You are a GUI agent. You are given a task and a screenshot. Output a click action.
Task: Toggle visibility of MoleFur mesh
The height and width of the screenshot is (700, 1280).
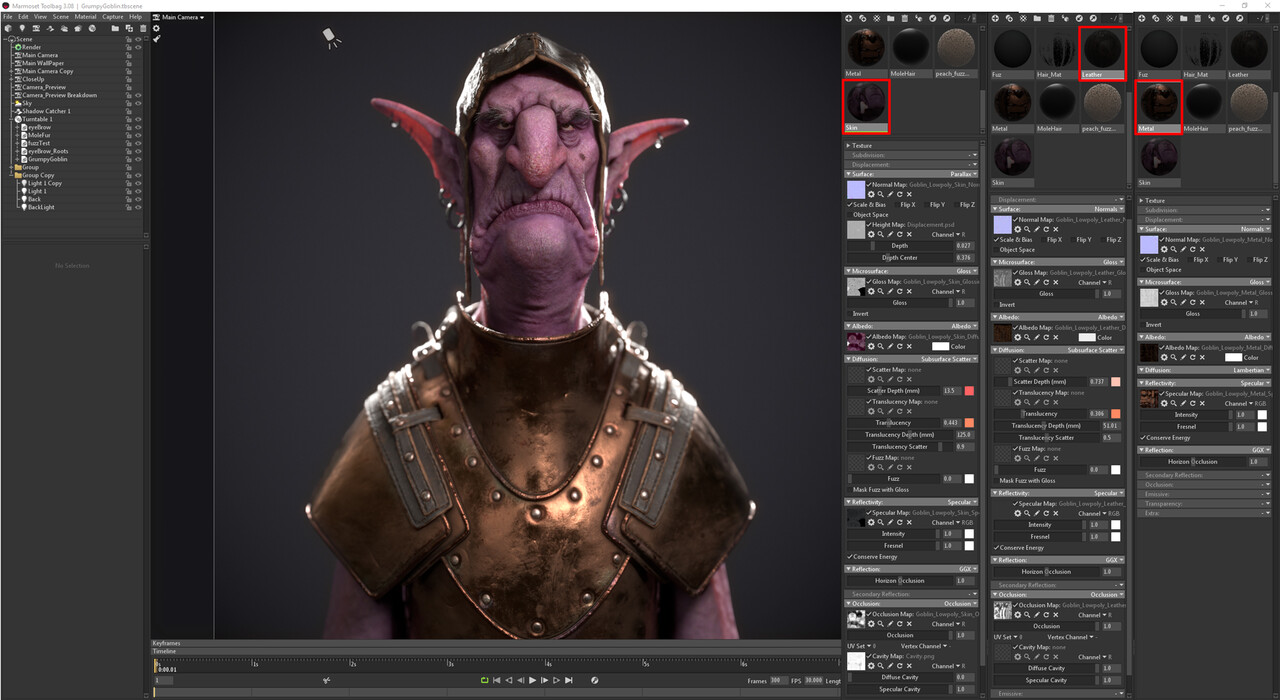pos(138,135)
